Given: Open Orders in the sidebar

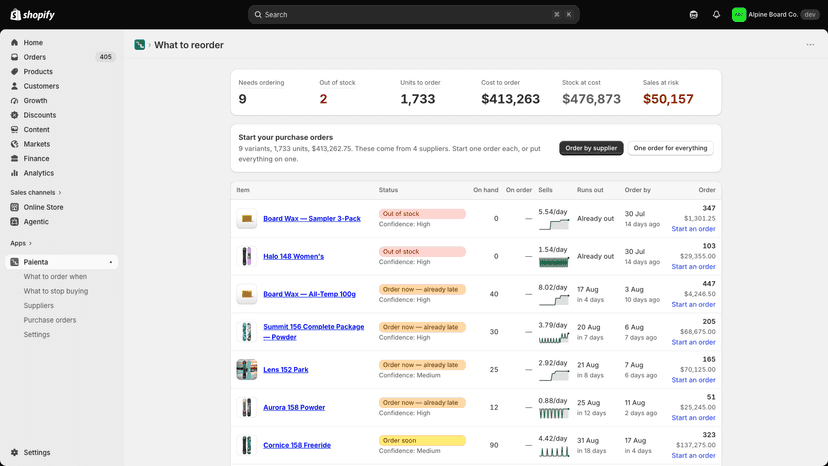Looking at the screenshot, I should point(34,57).
